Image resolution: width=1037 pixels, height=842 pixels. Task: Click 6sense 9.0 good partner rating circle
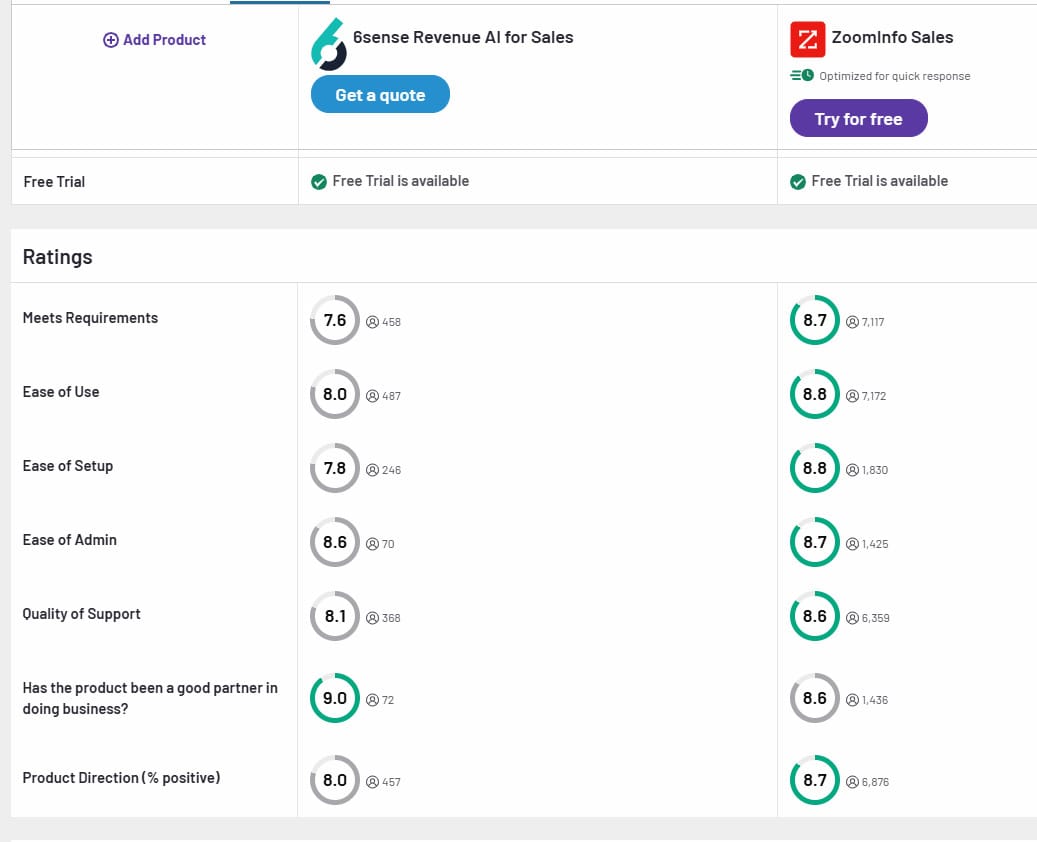point(335,698)
